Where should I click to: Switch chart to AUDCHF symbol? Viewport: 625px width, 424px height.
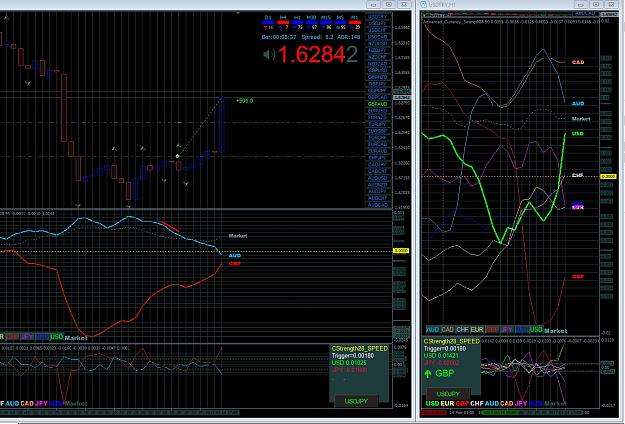point(377,198)
